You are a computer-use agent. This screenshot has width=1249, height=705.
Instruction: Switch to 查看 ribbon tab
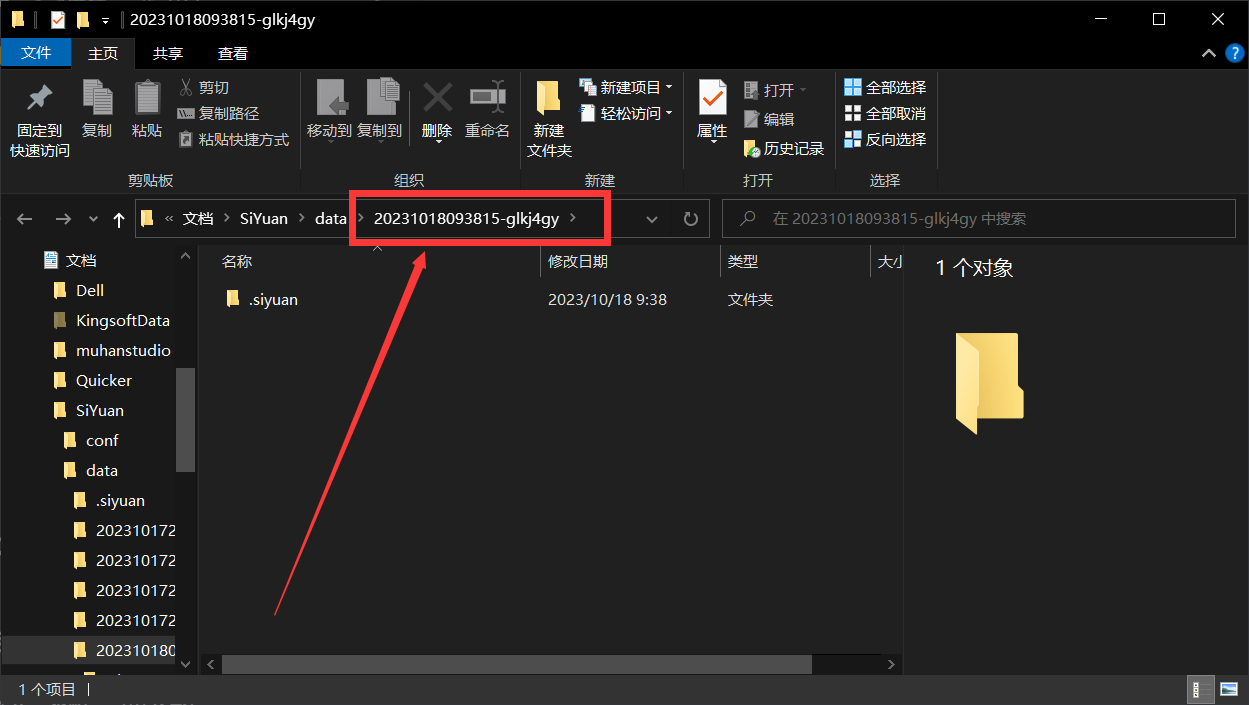pos(233,53)
